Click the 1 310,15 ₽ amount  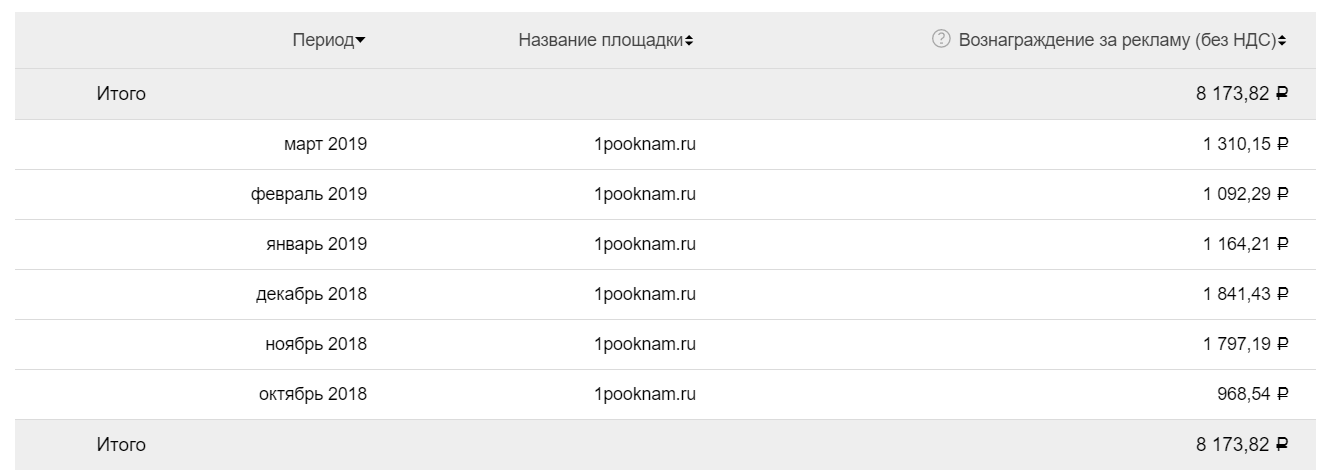[x=1245, y=144]
